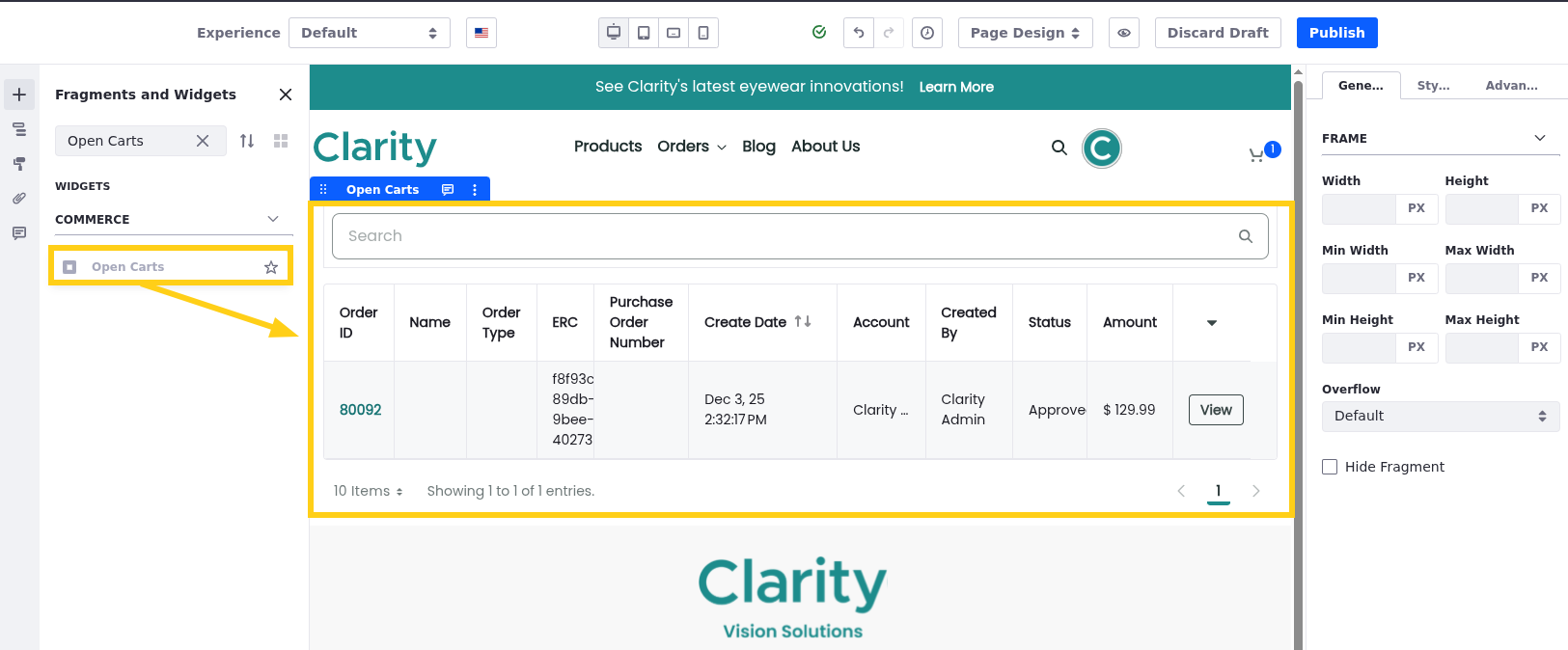1568x650 pixels.
Task: Click the Open Carts drag handle icon
Action: [x=323, y=190]
